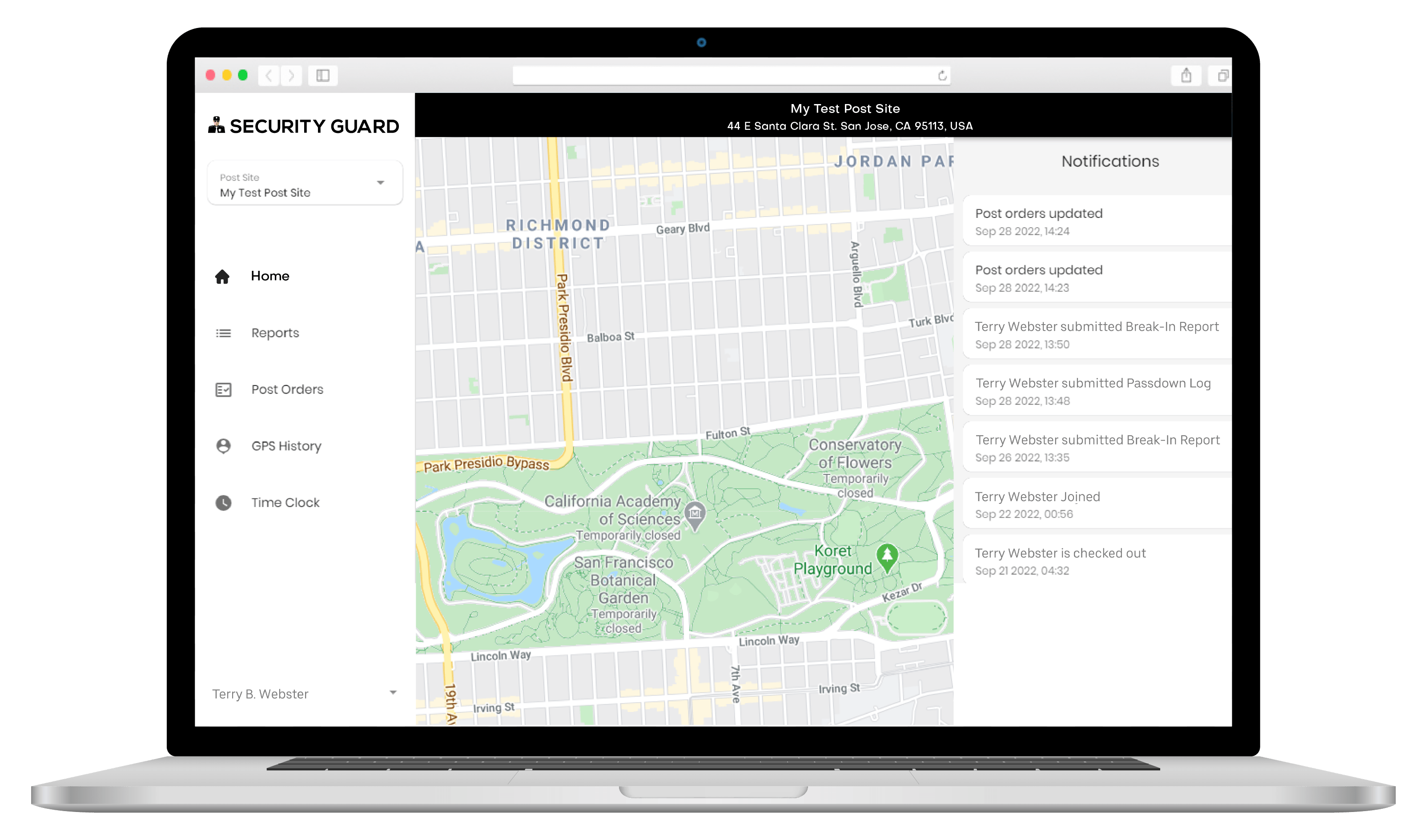
Task: Open the Post Orders menu item
Action: pos(287,390)
